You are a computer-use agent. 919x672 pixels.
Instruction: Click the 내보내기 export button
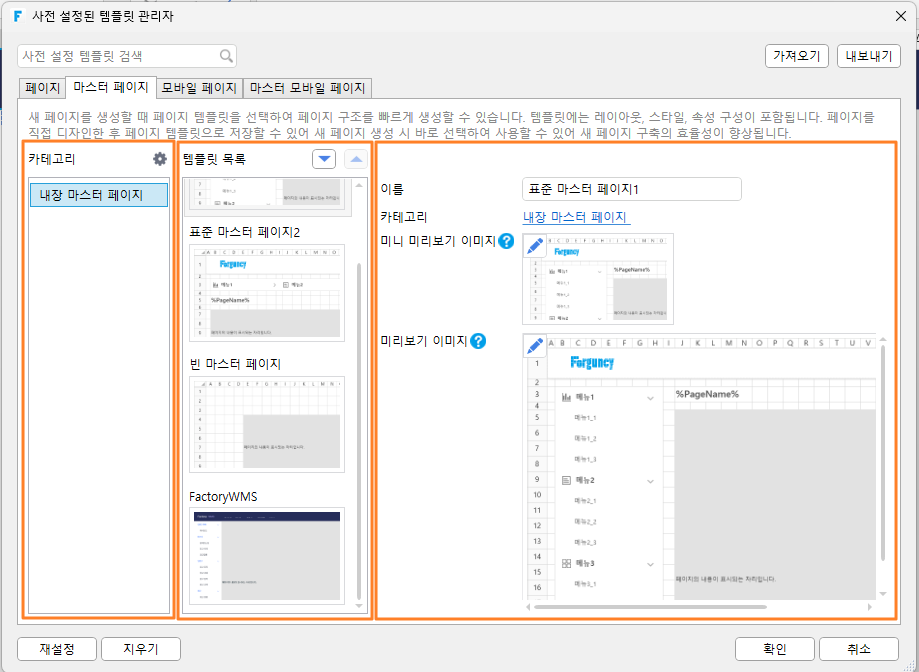pos(869,56)
